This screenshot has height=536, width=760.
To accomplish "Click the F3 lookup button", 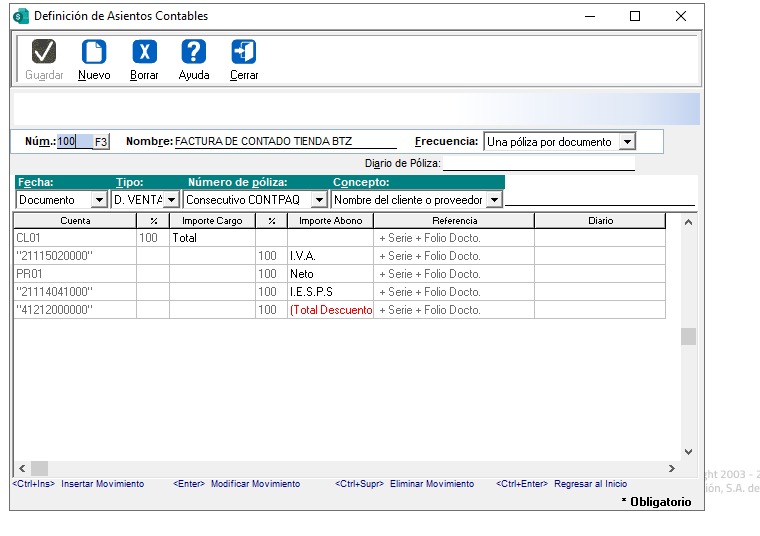I will (x=101, y=142).
